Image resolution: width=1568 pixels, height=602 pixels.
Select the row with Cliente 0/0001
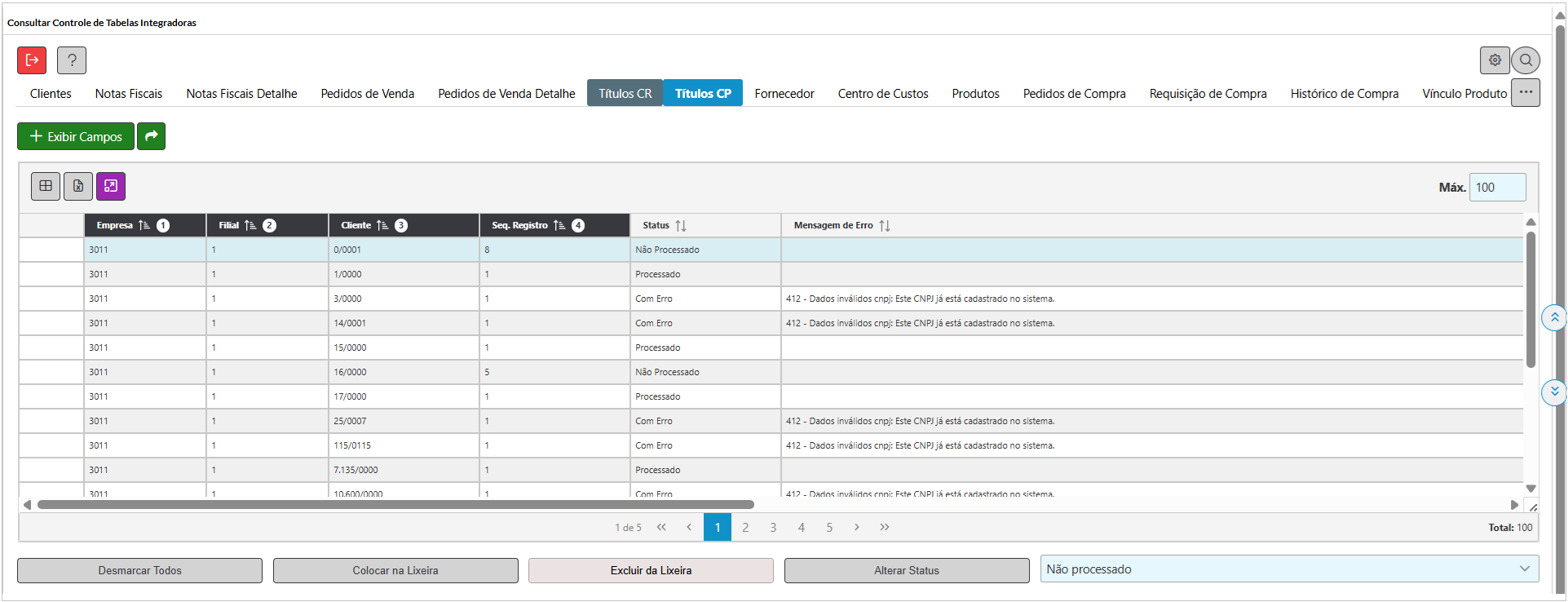click(x=771, y=250)
